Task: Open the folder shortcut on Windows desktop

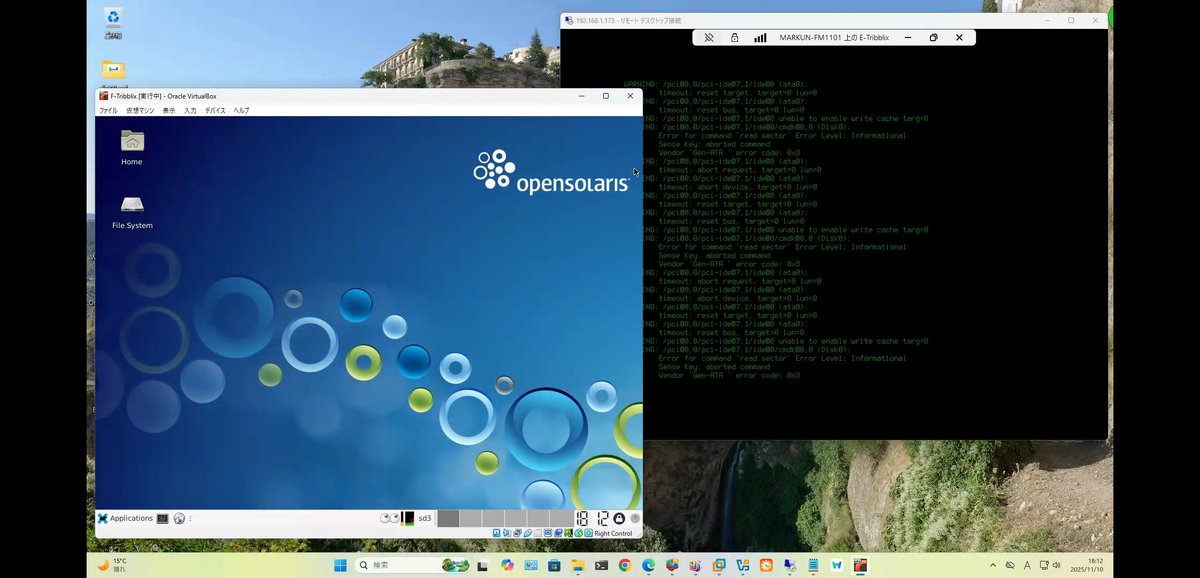Action: (x=113, y=70)
